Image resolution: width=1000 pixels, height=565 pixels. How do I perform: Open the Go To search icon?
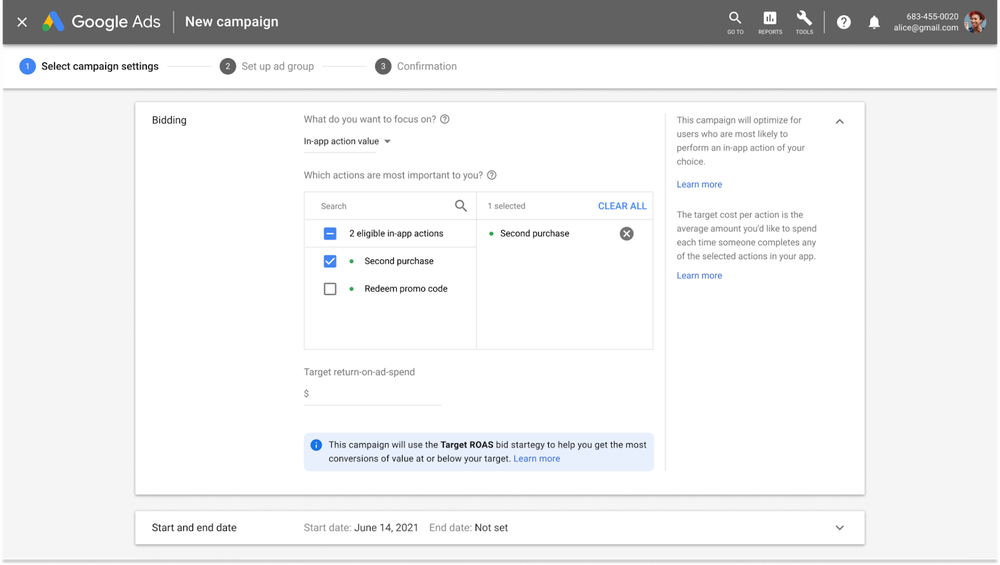point(735,21)
